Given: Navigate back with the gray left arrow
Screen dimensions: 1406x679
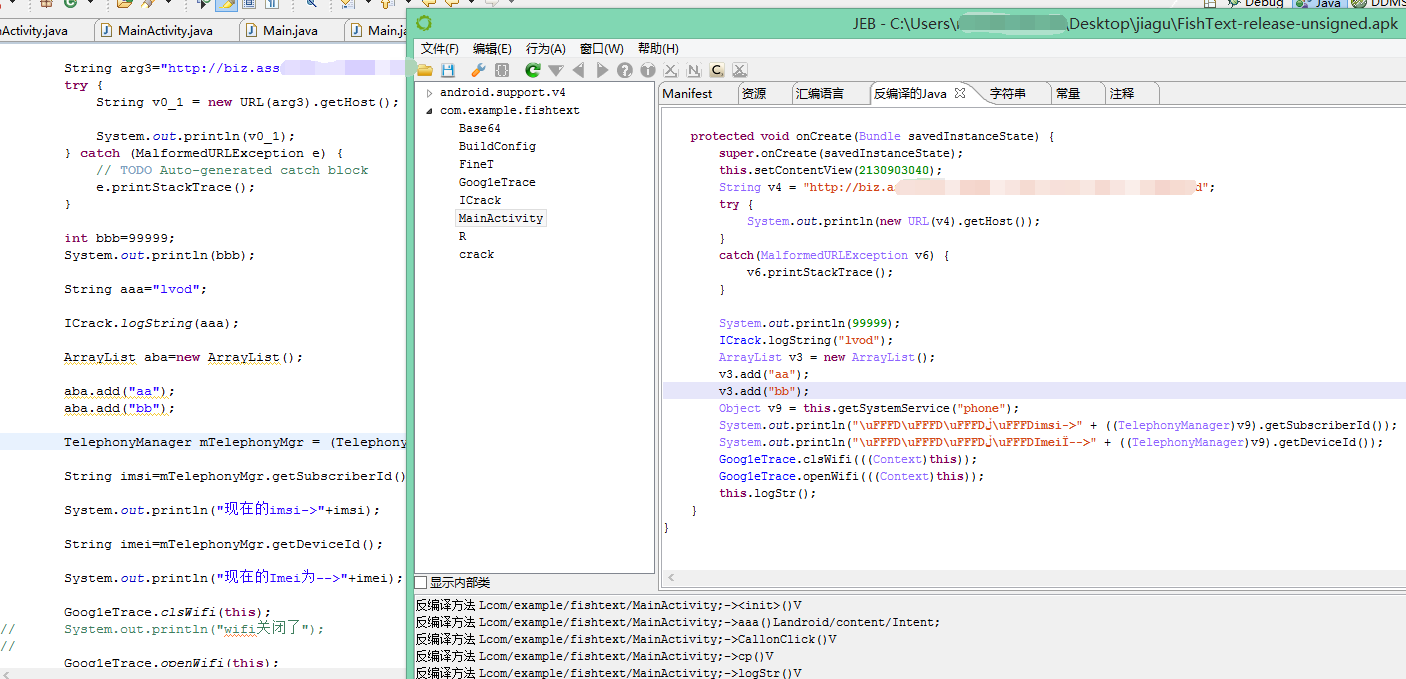Looking at the screenshot, I should click(578, 70).
